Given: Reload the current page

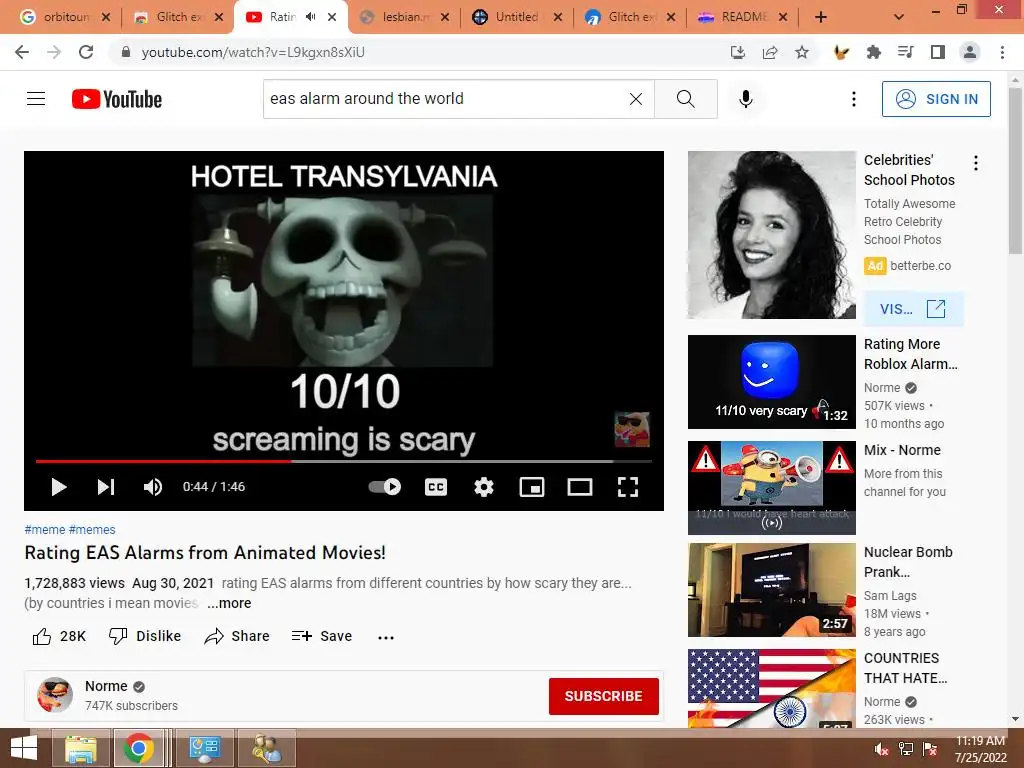Looking at the screenshot, I should pyautogui.click(x=86, y=52).
